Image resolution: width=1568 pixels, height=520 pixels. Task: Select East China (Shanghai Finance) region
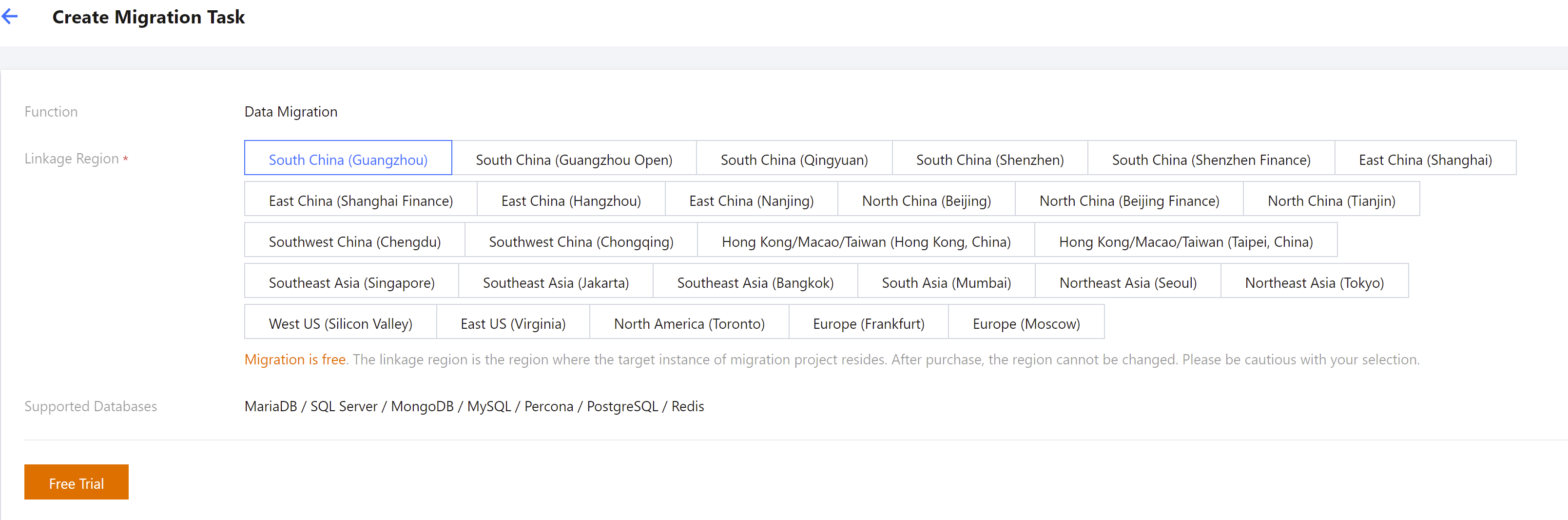coord(361,199)
